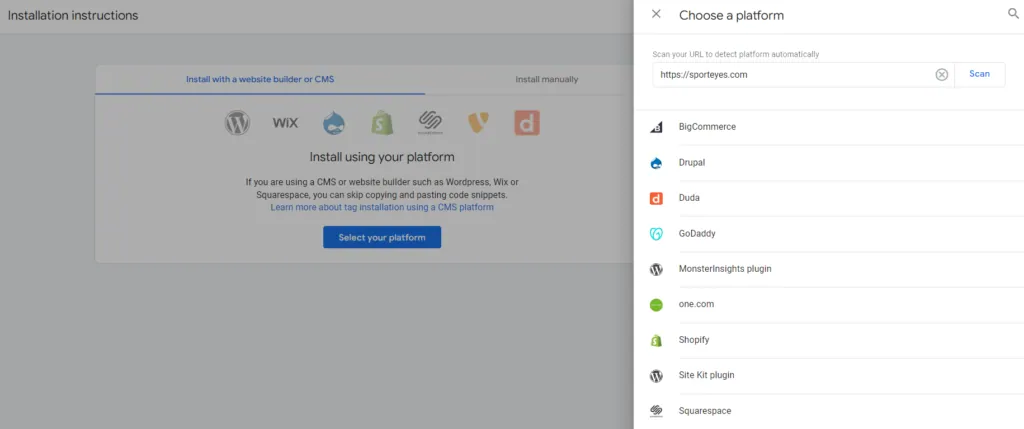This screenshot has width=1024, height=429.
Task: Click the GoDaddy logo icon
Action: coord(656,234)
